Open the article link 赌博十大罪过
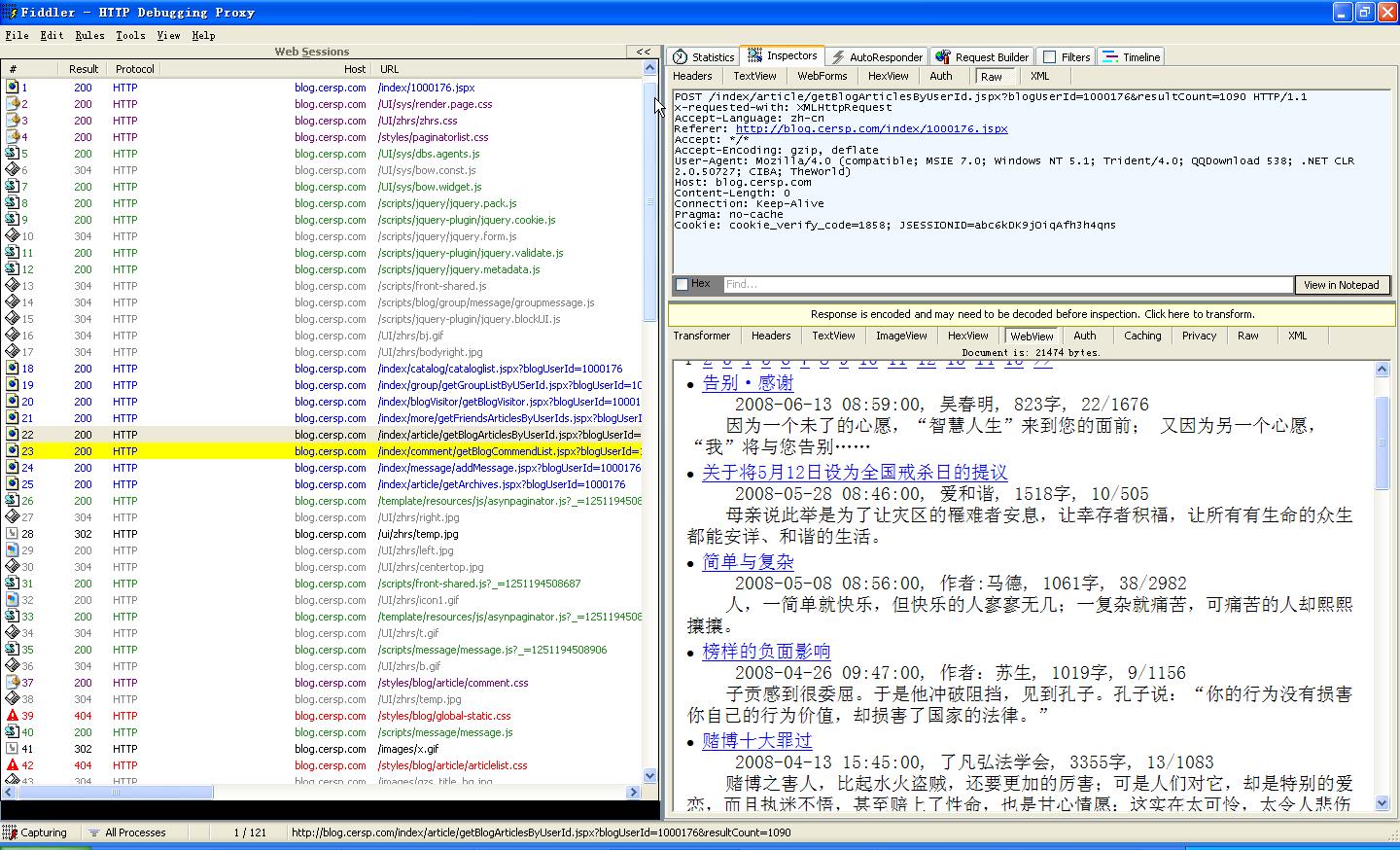The image size is (1400, 850). (756, 741)
